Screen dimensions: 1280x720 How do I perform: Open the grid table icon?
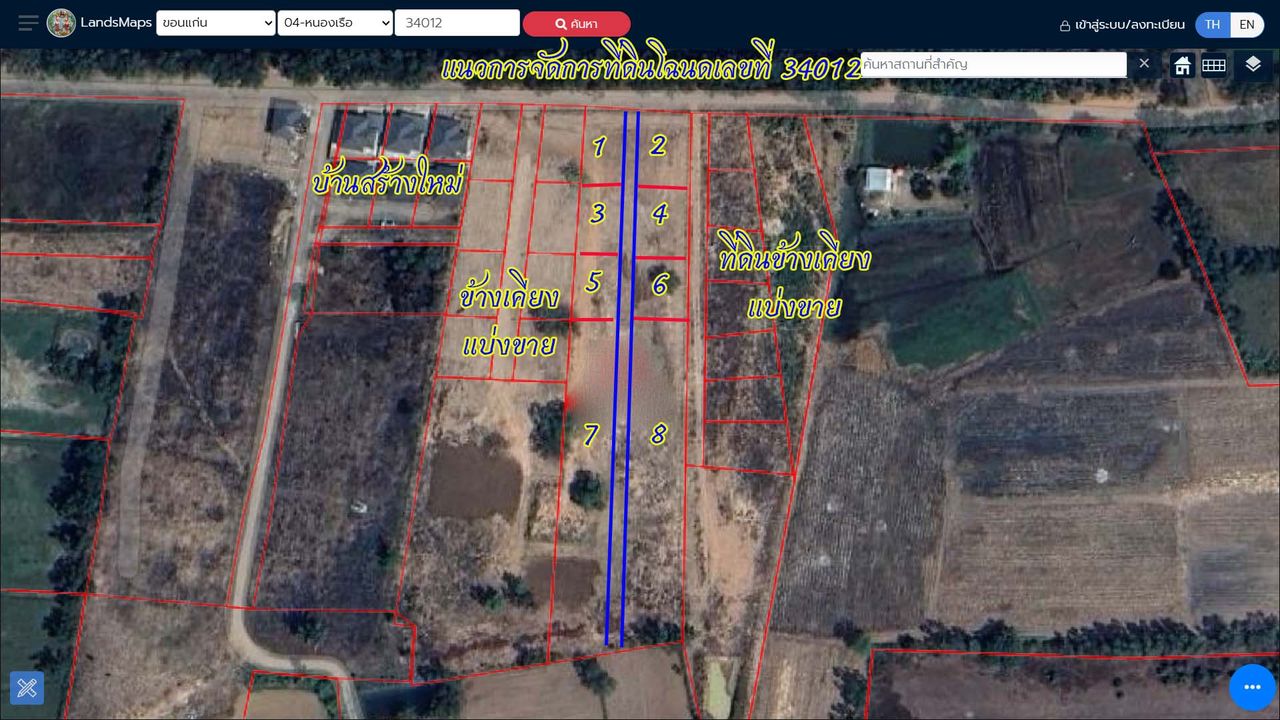pyautogui.click(x=1214, y=65)
